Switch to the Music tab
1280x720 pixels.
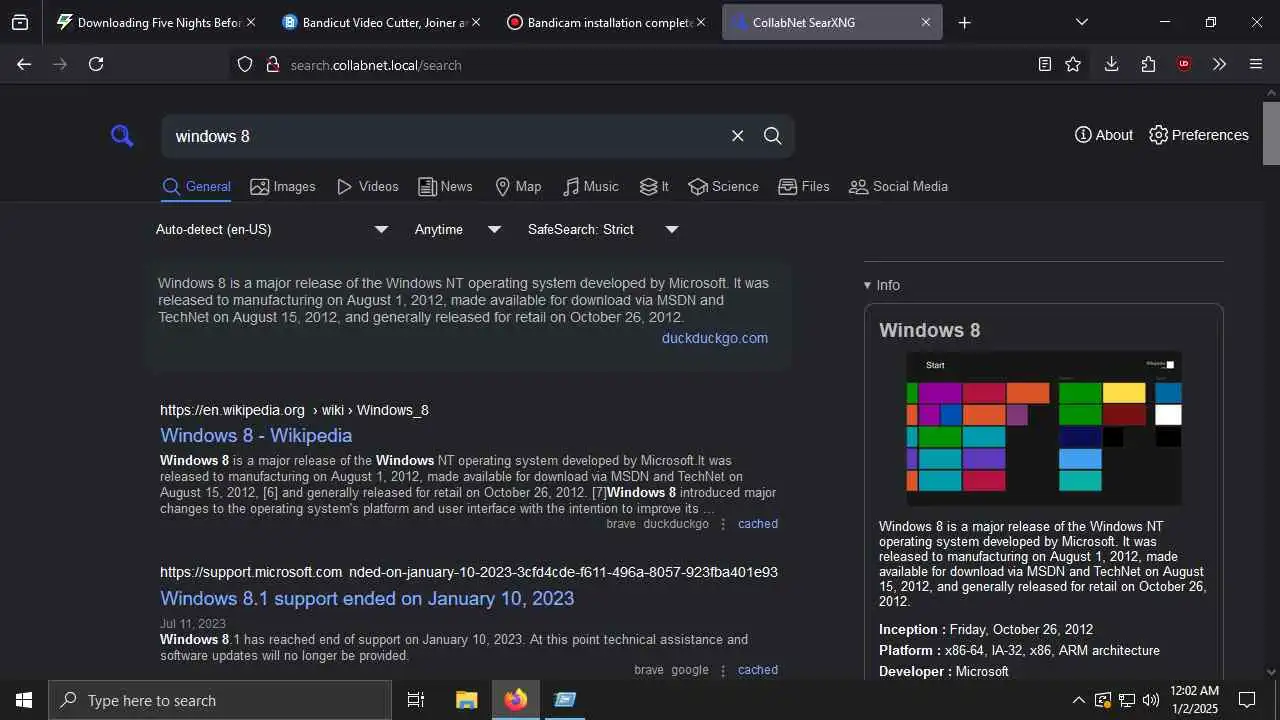[x=590, y=187]
